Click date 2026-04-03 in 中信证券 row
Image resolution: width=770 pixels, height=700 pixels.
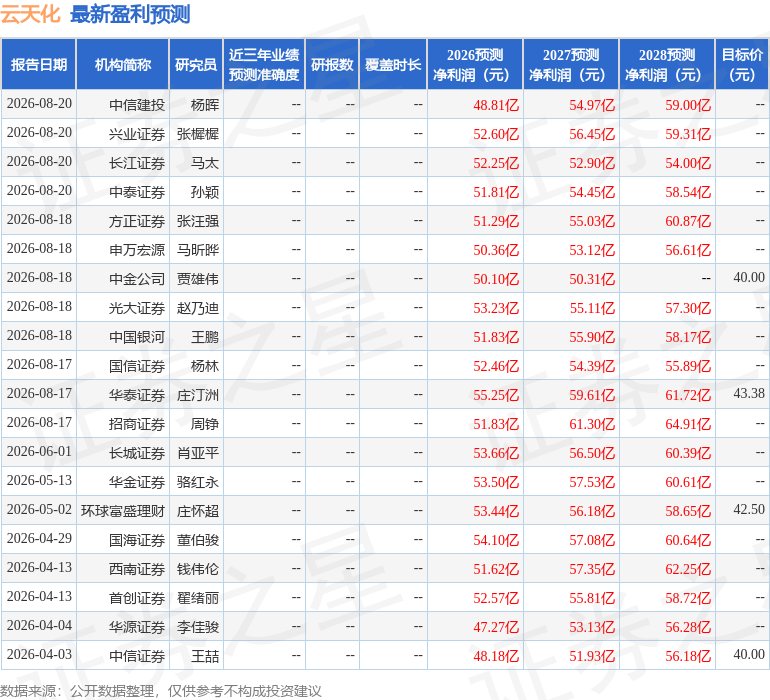(39, 654)
